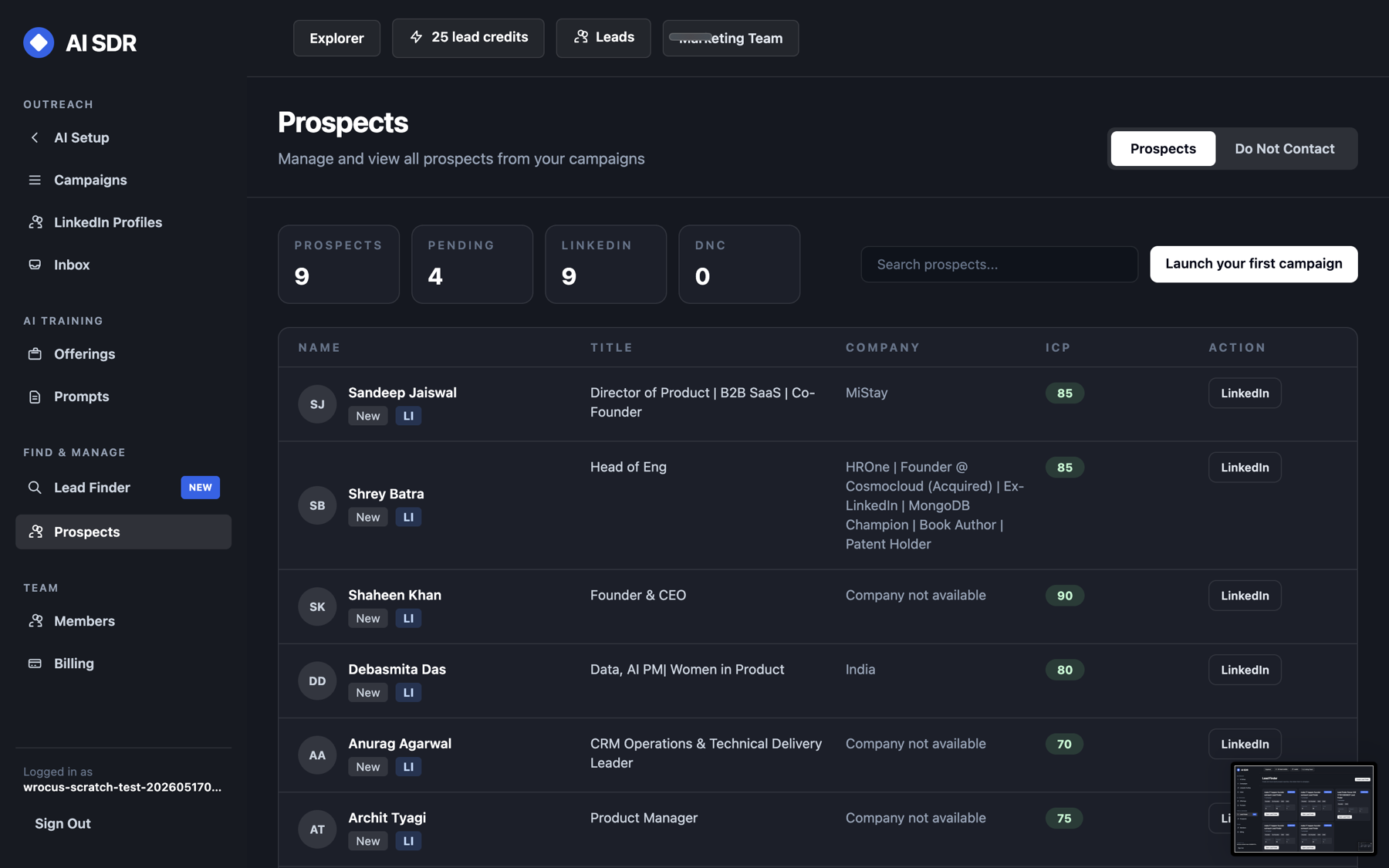Click the AI Setup back-arrow icon
The height and width of the screenshot is (868, 1389).
35,137
